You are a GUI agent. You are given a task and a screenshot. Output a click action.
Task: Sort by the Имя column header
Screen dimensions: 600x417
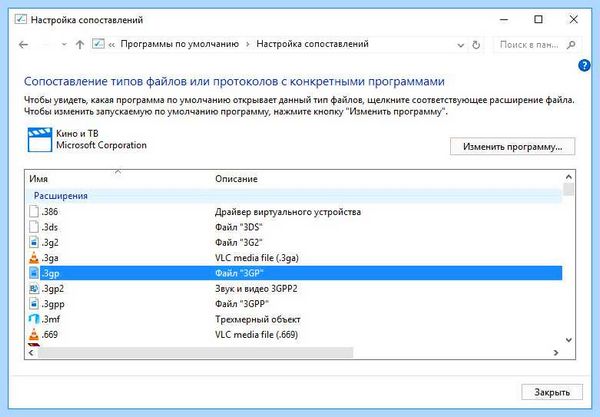click(x=39, y=179)
